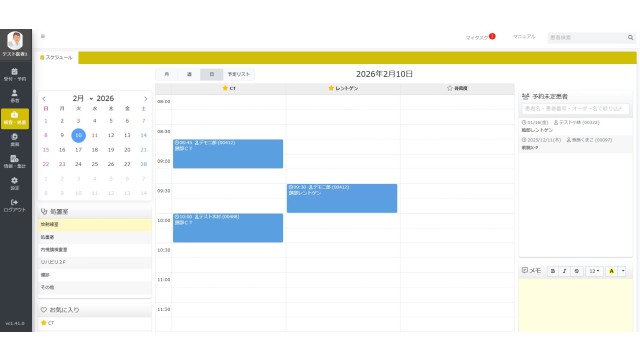Toggle the hamburger menu icon
The width and height of the screenshot is (640, 360).
(43, 36)
